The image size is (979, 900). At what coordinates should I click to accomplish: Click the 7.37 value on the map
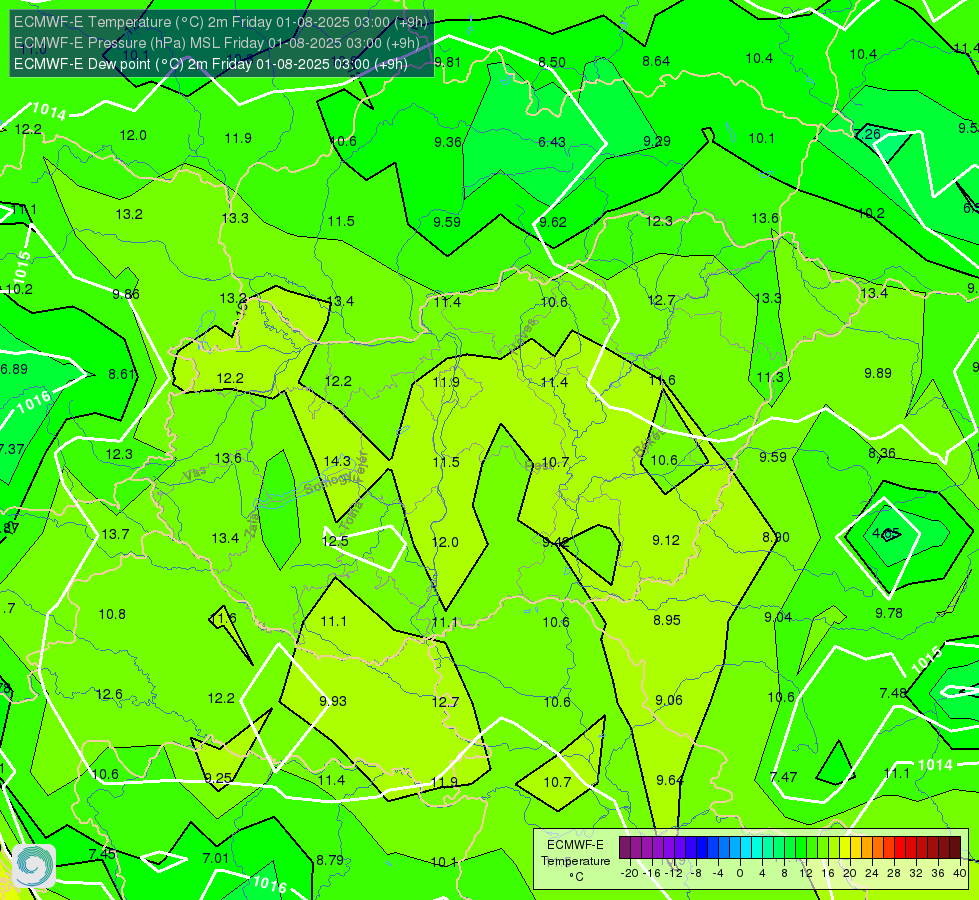[12, 449]
